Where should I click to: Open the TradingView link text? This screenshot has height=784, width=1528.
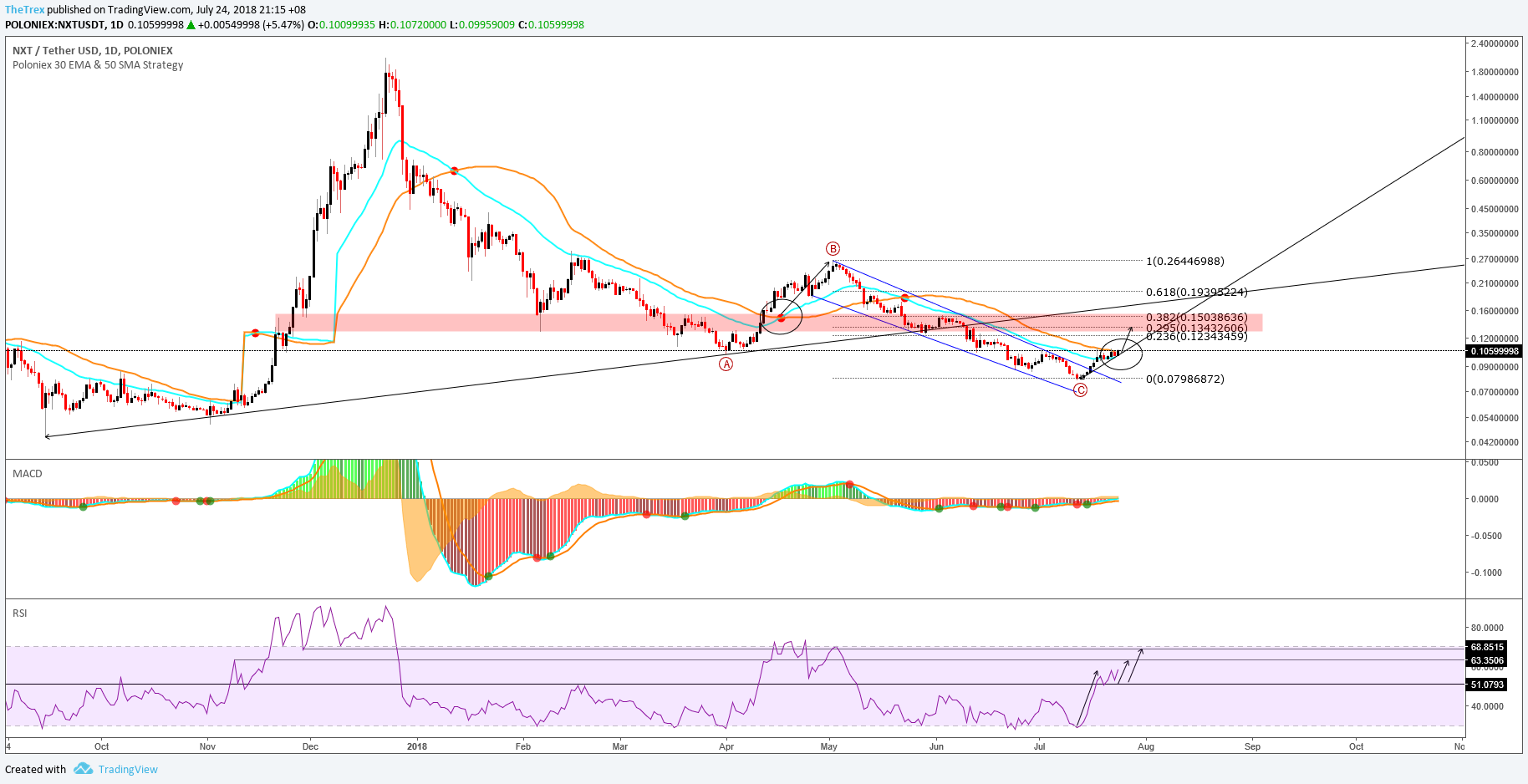(128, 769)
